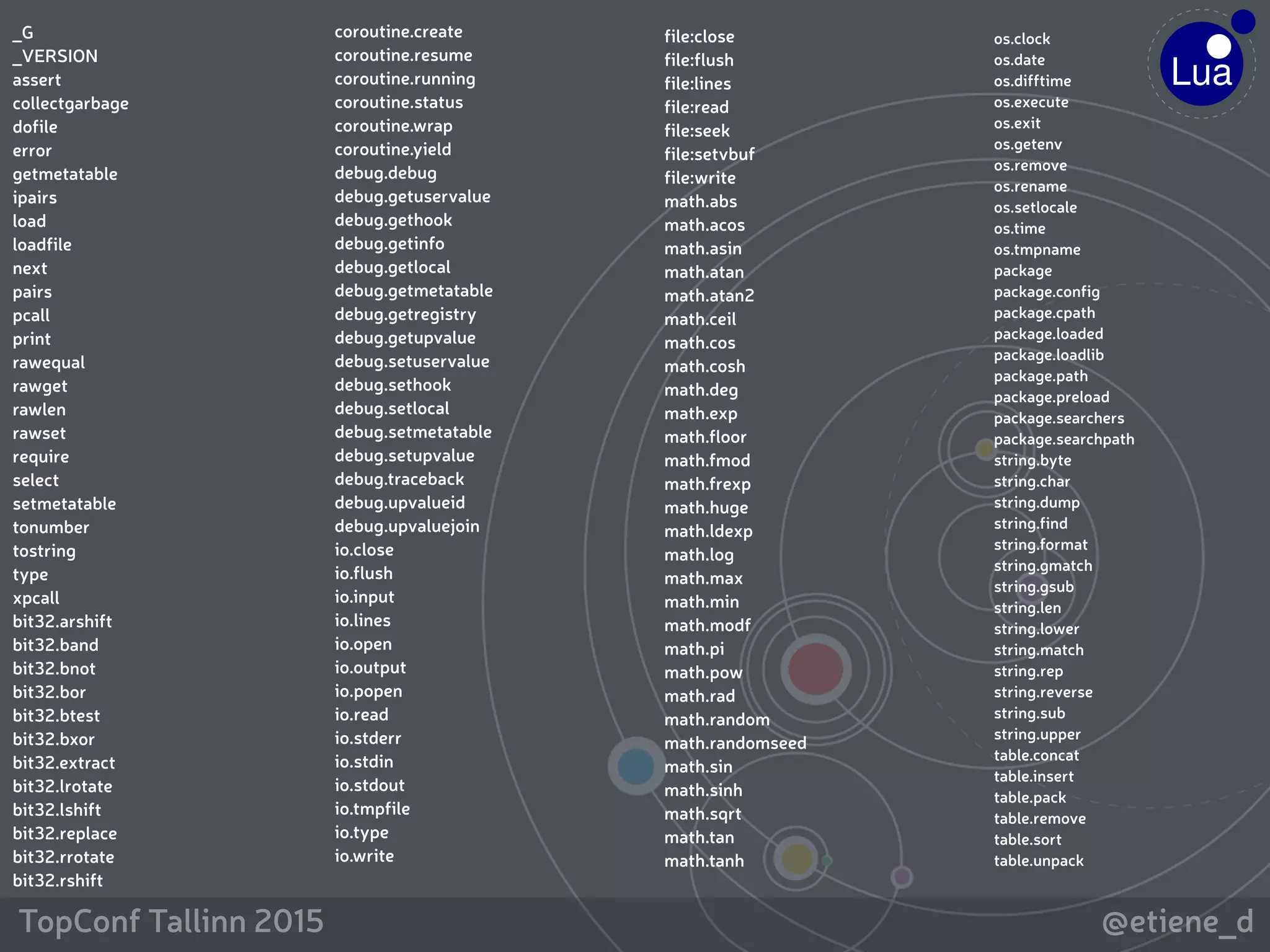1270x952 pixels.
Task: Click 'coroutine.running'
Action: point(405,79)
